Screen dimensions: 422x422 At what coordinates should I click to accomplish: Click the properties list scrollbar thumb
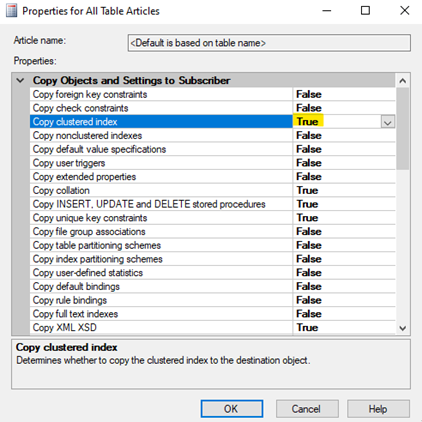point(403,129)
